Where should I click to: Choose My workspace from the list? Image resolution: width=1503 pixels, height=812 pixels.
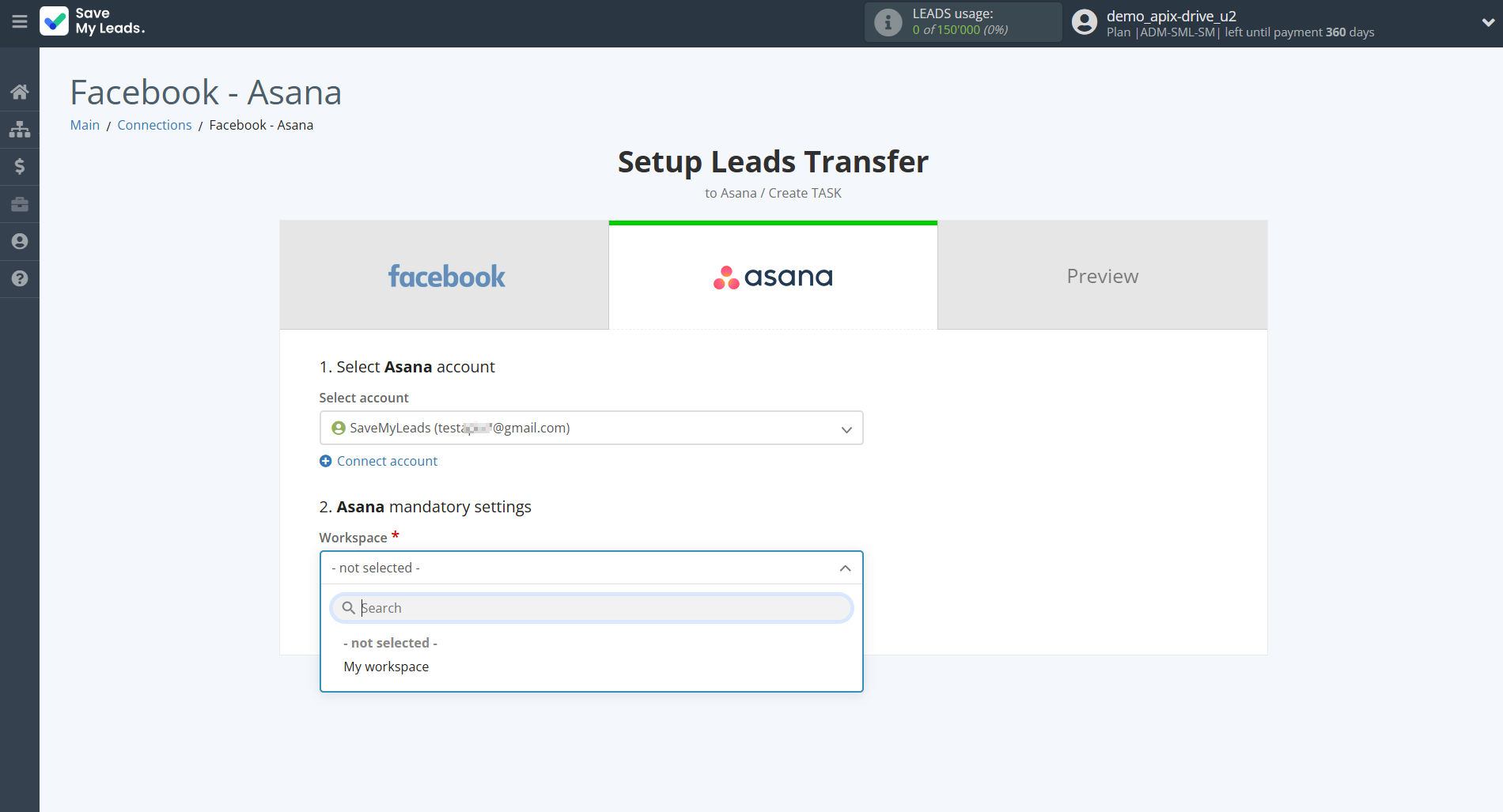386,667
